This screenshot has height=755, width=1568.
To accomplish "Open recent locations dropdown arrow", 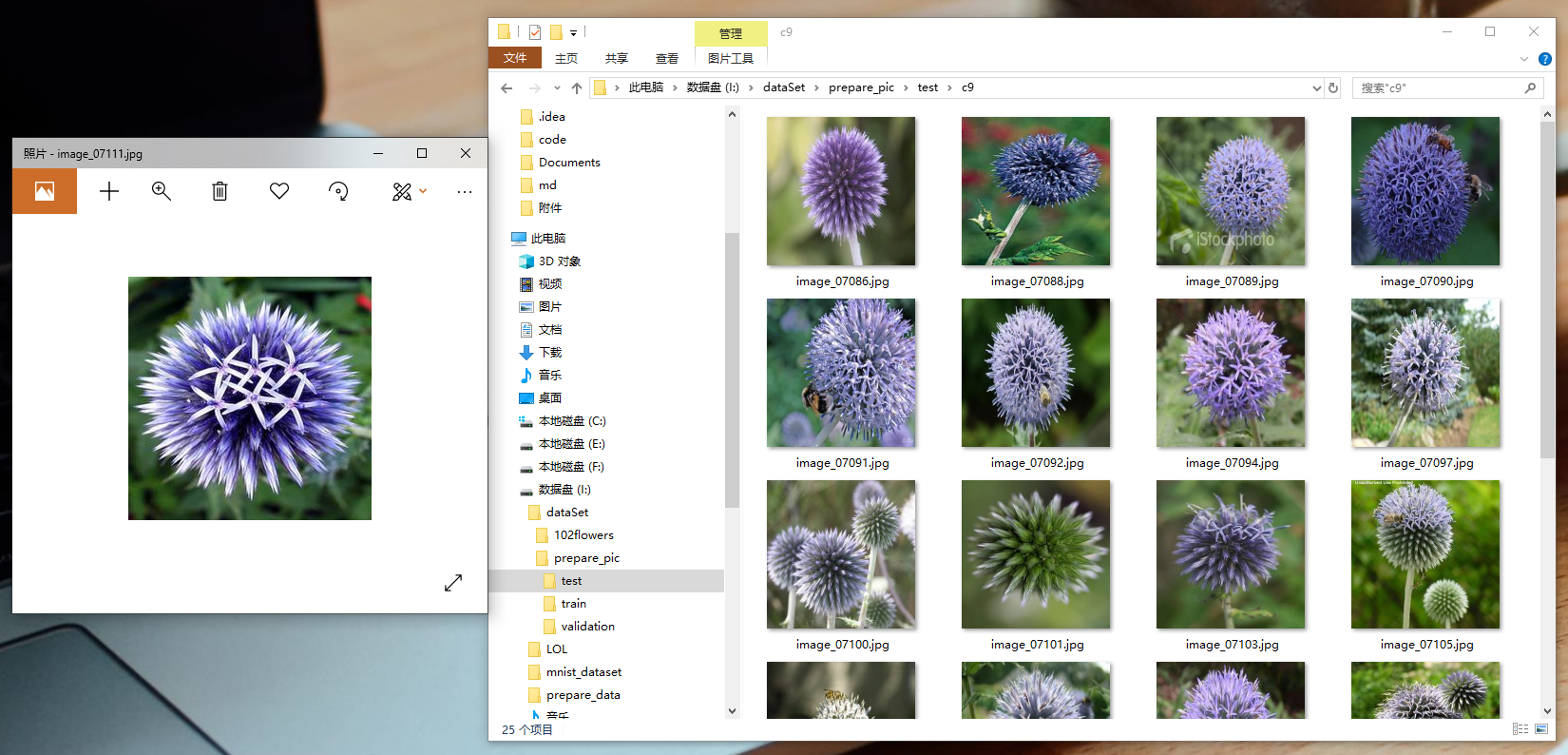I will [x=557, y=88].
